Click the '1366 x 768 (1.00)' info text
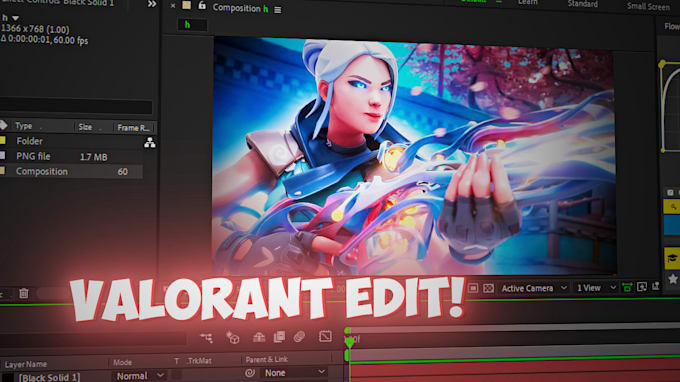680x382 pixels. pos(35,29)
